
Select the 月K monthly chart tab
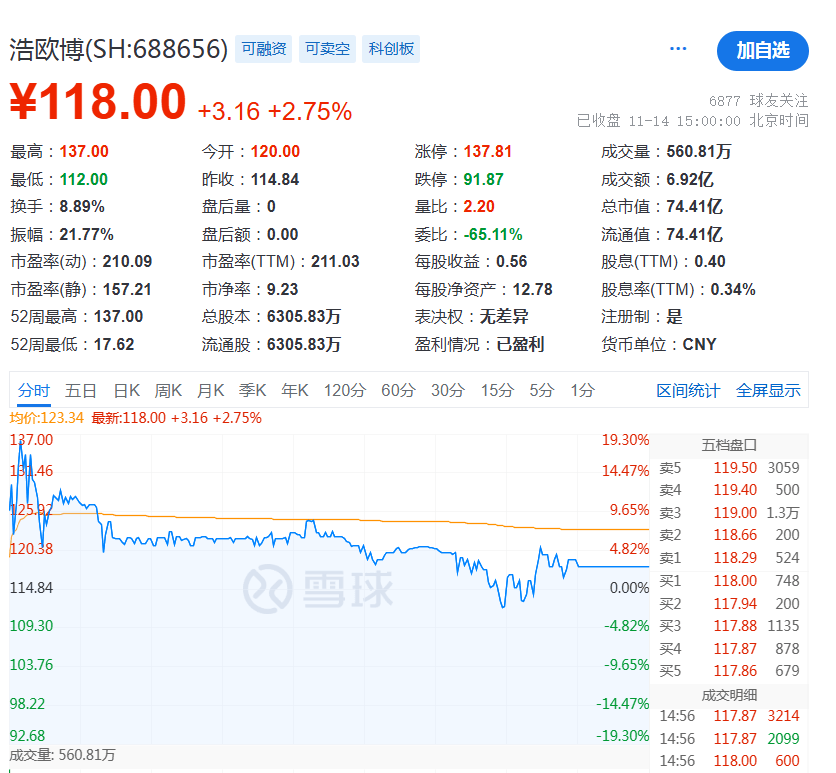(x=209, y=391)
